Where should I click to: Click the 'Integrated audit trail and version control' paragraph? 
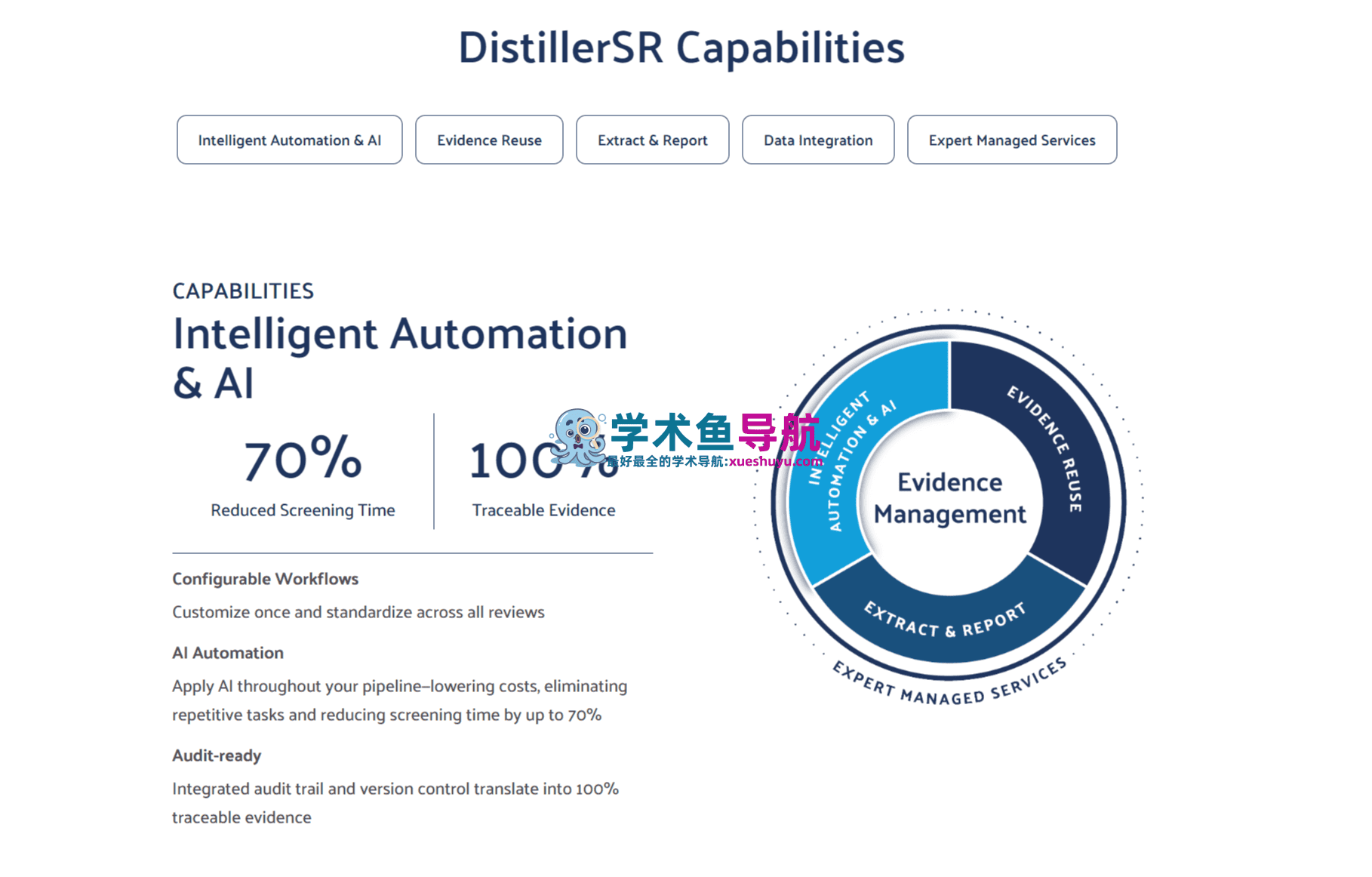click(x=395, y=803)
